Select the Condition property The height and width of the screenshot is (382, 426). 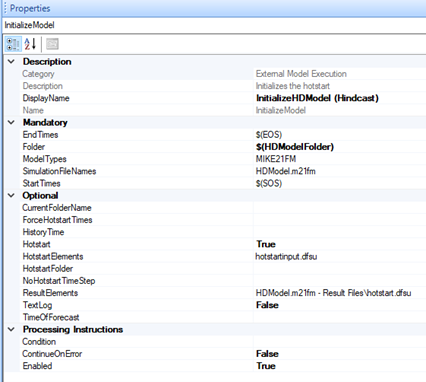[39, 342]
